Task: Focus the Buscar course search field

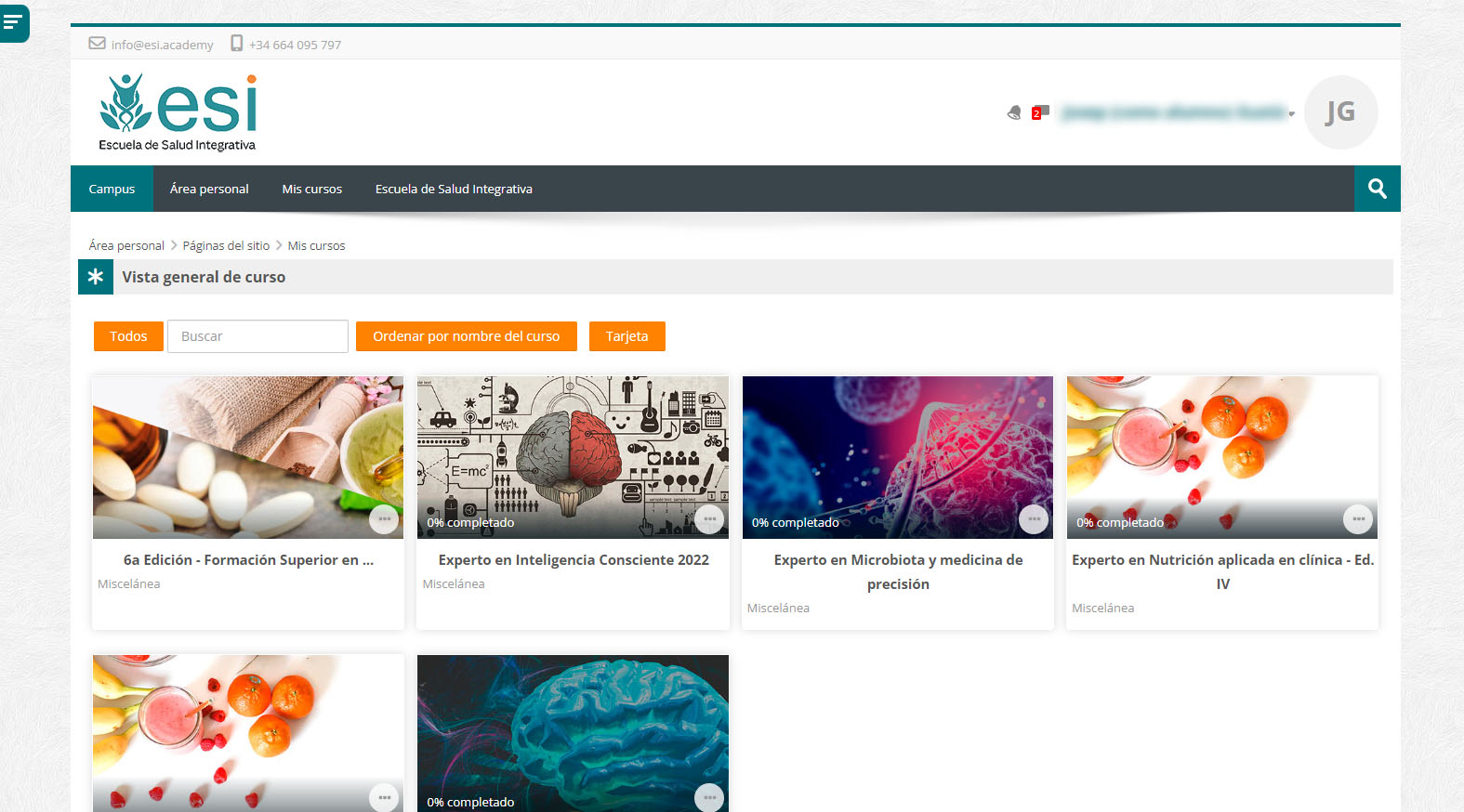Action: (257, 336)
